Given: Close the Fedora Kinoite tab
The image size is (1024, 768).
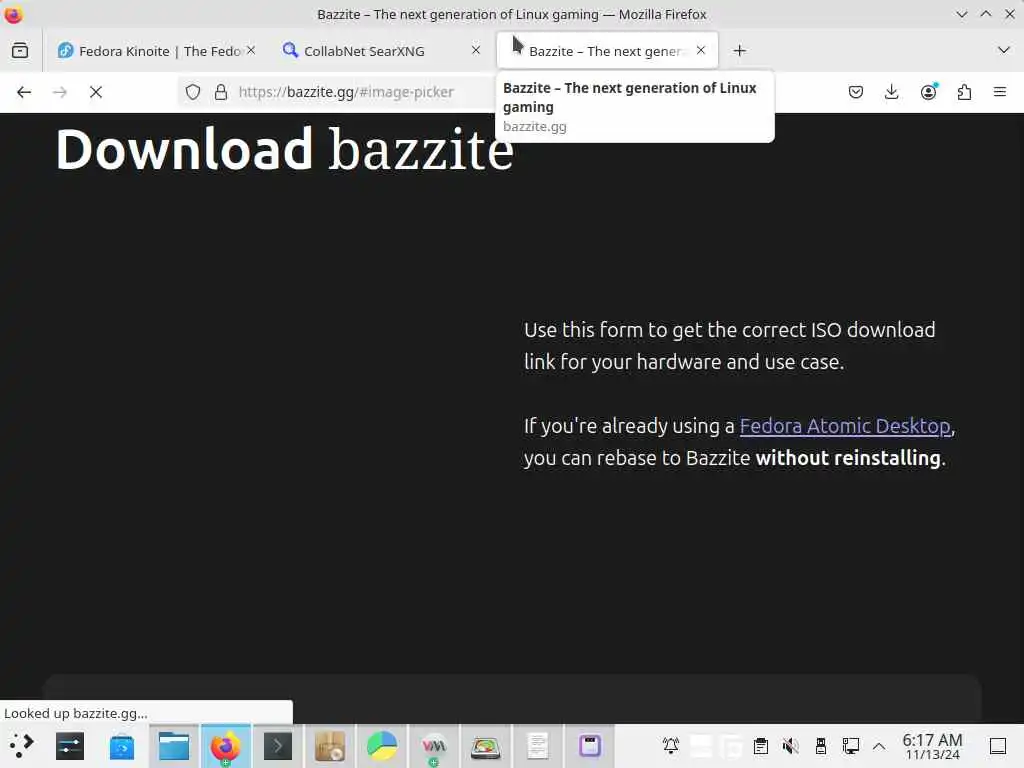Looking at the screenshot, I should coord(251,50).
